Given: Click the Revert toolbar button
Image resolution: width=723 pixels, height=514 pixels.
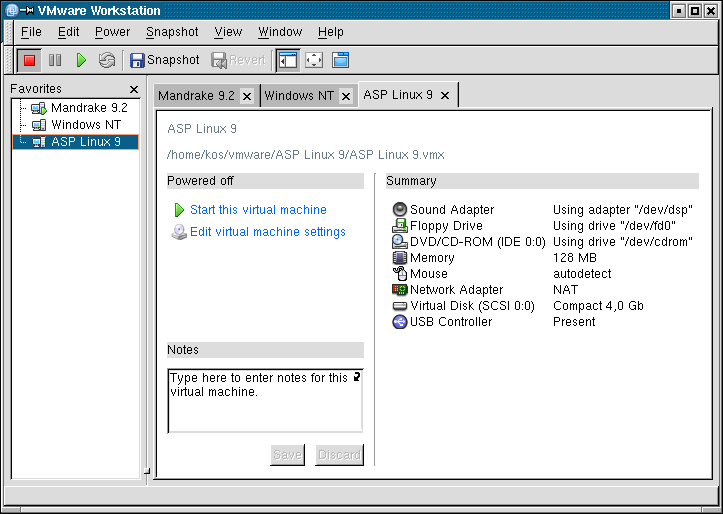Looking at the screenshot, I should click(x=238, y=60).
